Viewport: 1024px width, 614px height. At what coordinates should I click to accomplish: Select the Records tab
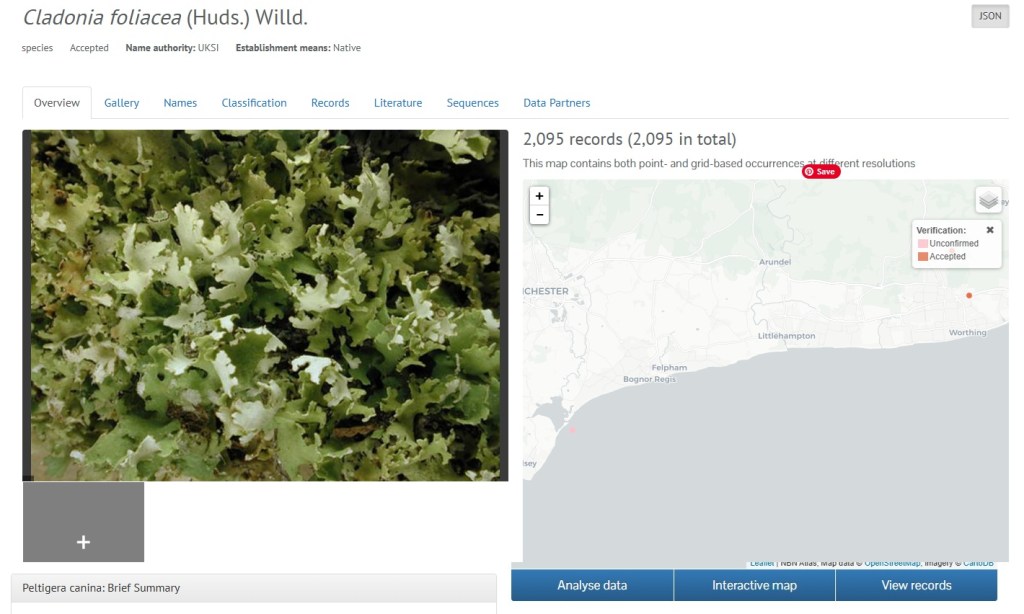pos(330,103)
